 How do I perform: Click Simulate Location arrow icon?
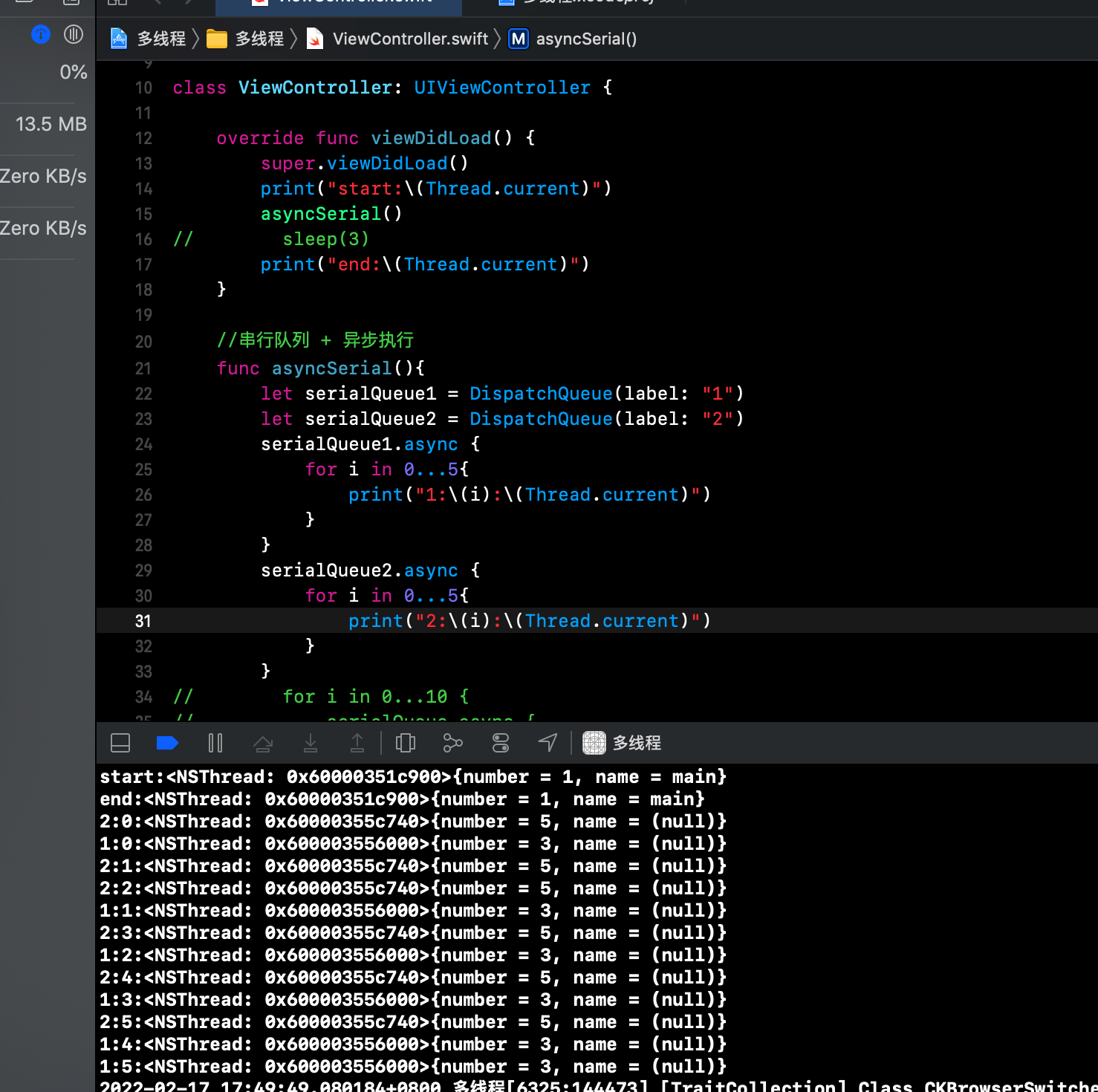point(548,743)
